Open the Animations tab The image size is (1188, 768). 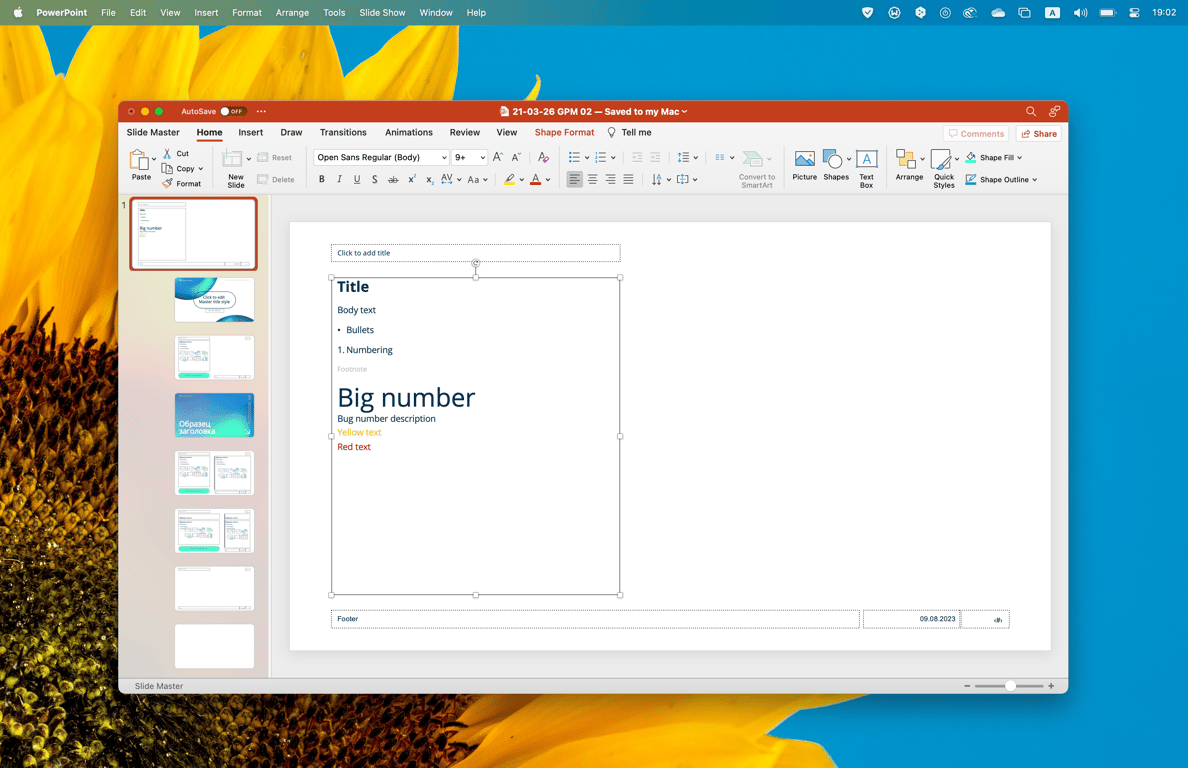coord(408,133)
